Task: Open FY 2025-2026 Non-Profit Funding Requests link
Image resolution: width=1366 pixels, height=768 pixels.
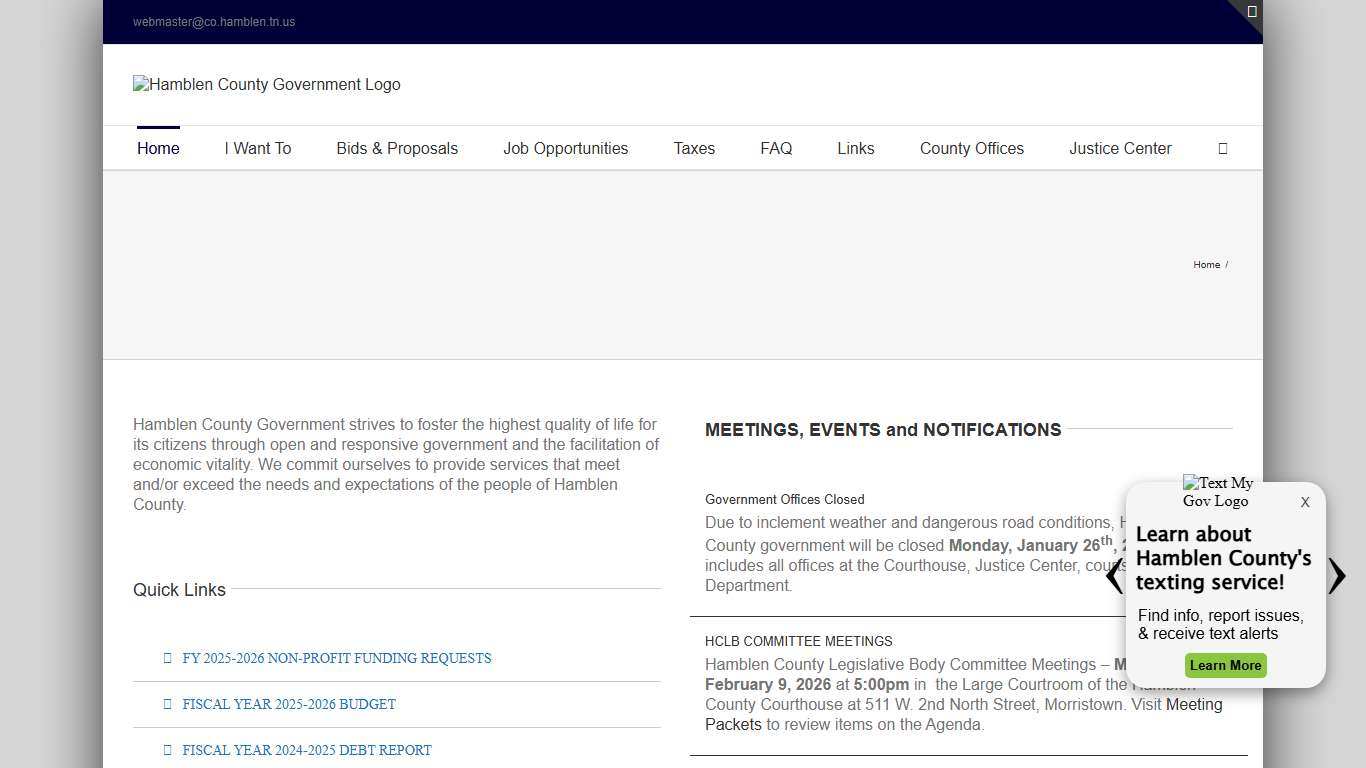Action: click(336, 658)
